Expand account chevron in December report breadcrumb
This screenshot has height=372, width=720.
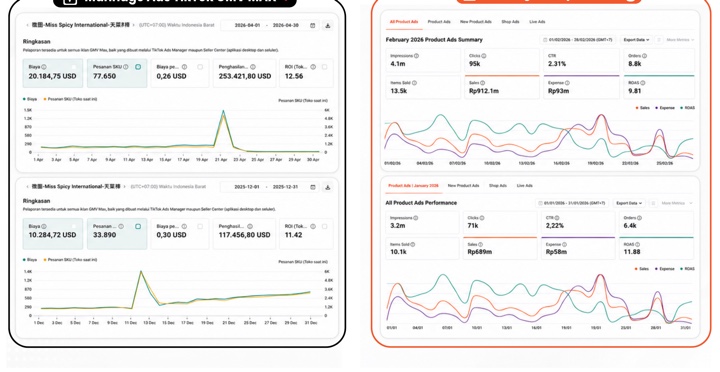(x=124, y=187)
